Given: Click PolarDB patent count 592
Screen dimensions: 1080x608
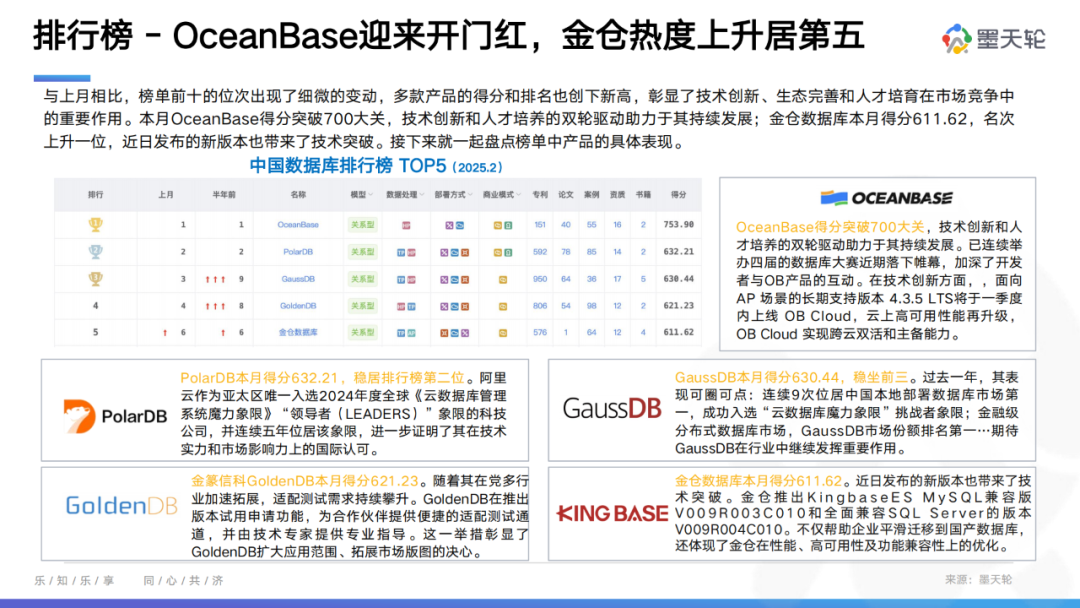Looking at the screenshot, I should tap(540, 252).
